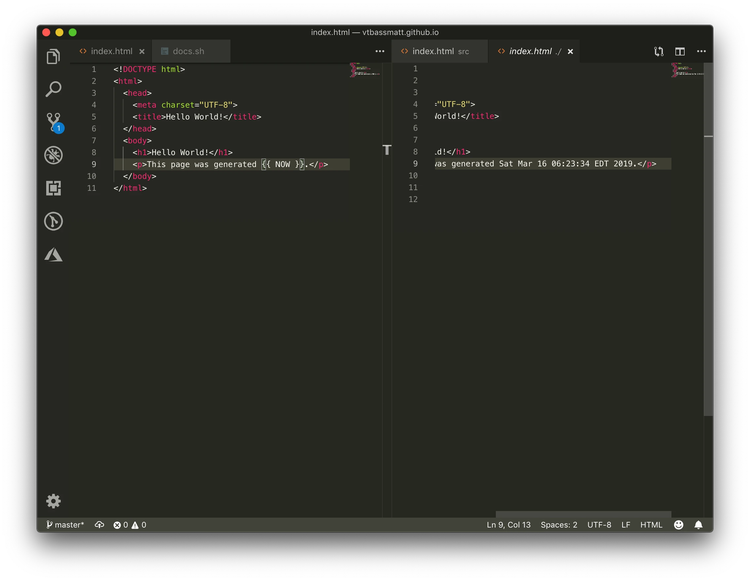Open Source Control view with pending change badge
The width and height of the screenshot is (750, 581).
(54, 122)
